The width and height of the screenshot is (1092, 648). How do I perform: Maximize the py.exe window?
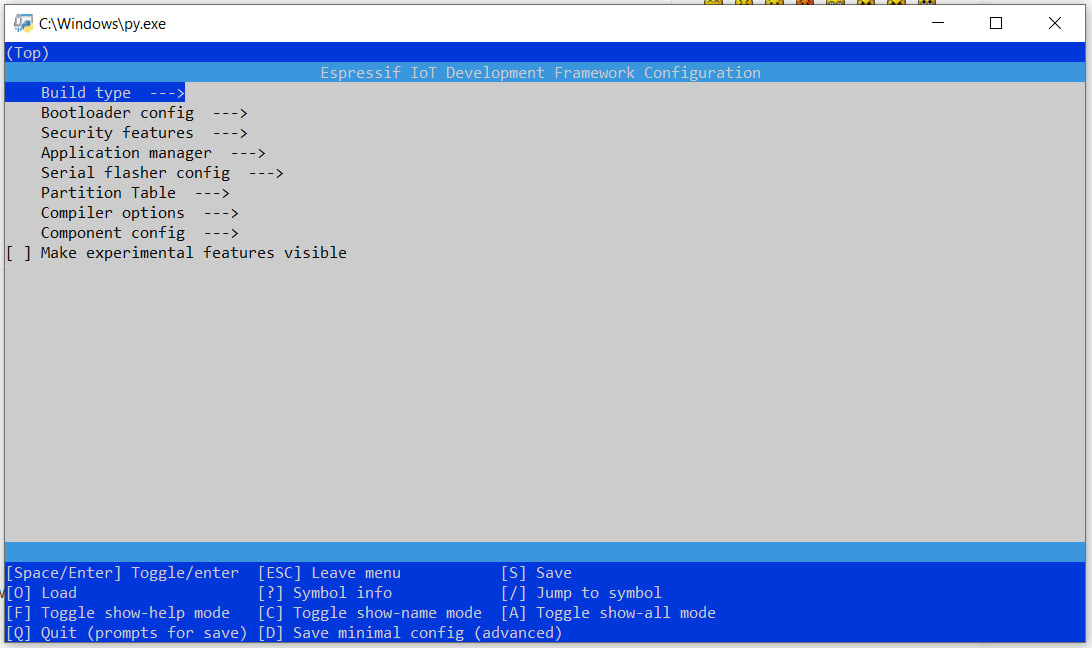click(x=996, y=23)
